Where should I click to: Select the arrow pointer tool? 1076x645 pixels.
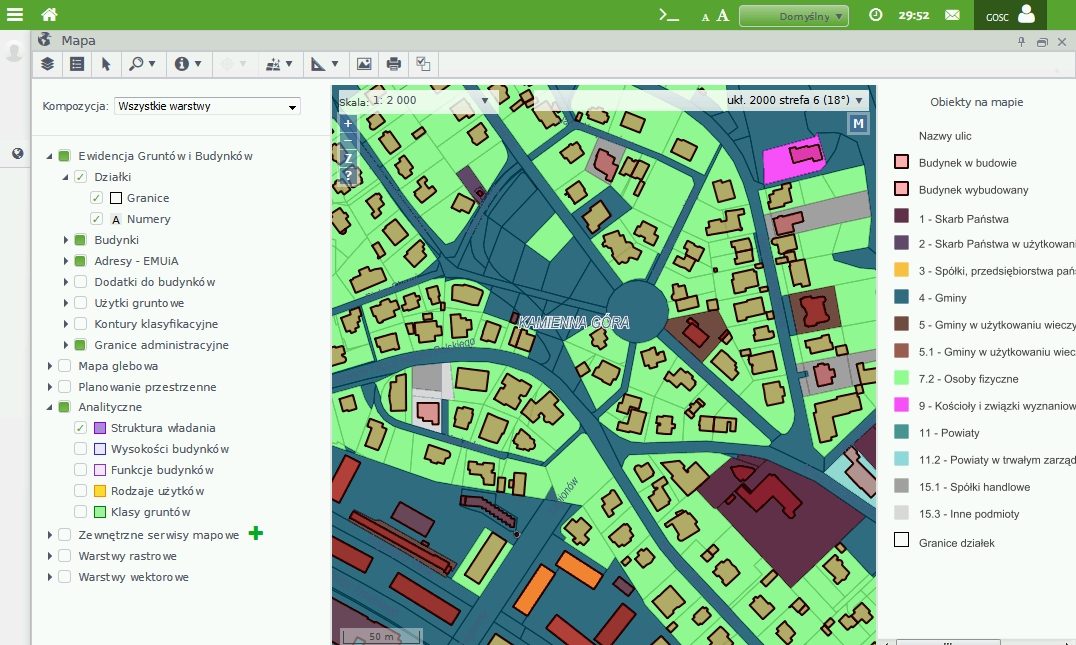click(106, 64)
